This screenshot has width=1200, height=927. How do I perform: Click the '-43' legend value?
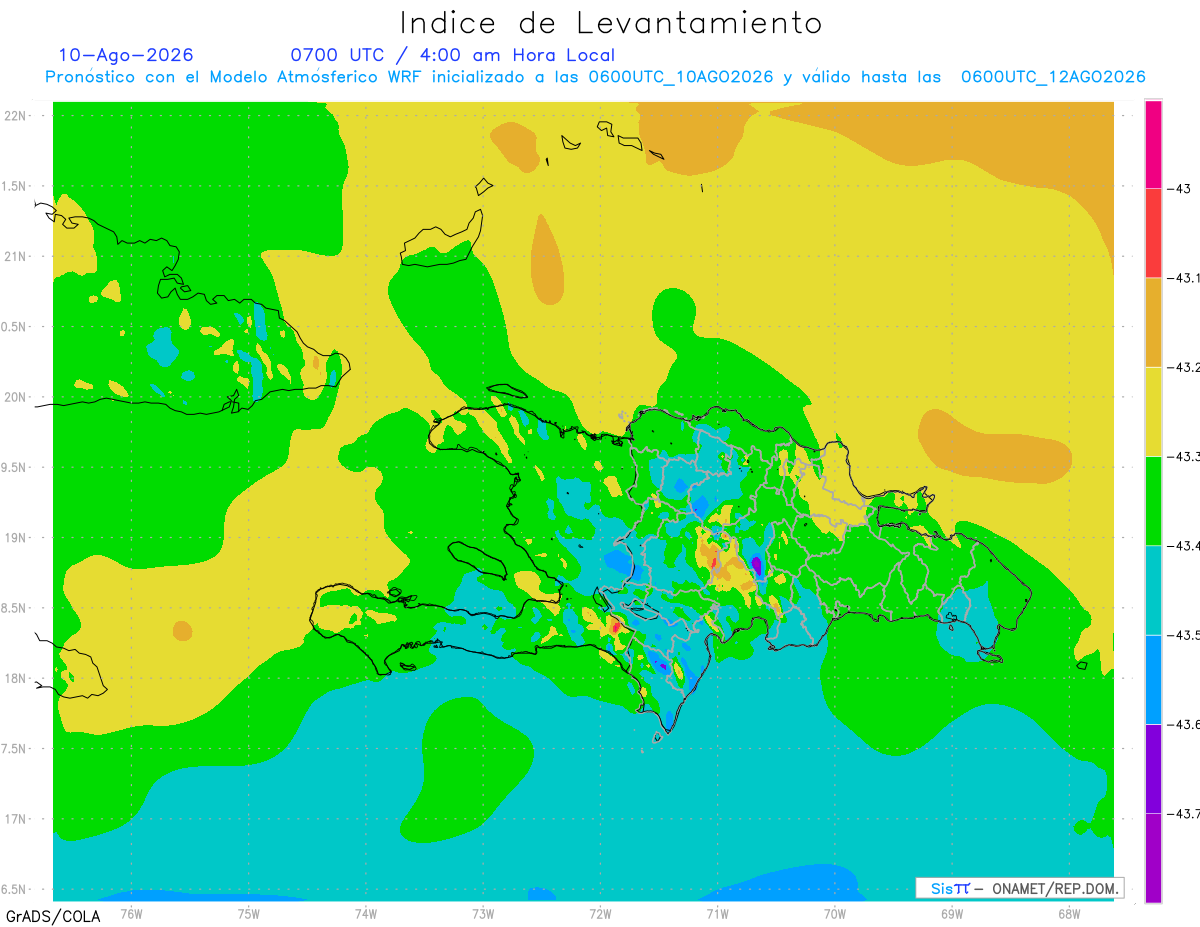pos(1181,189)
